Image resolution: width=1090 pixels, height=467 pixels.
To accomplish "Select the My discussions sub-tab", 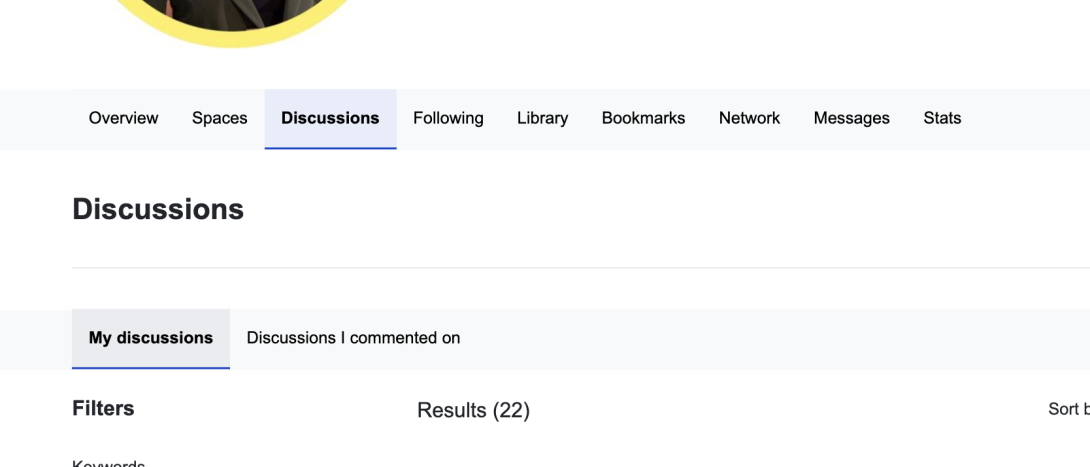I will point(151,338).
